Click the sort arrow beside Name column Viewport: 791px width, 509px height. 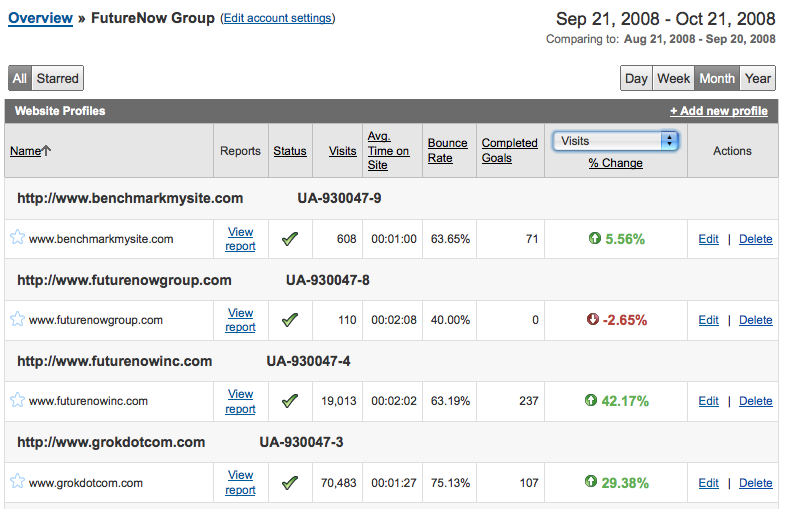coord(47,151)
